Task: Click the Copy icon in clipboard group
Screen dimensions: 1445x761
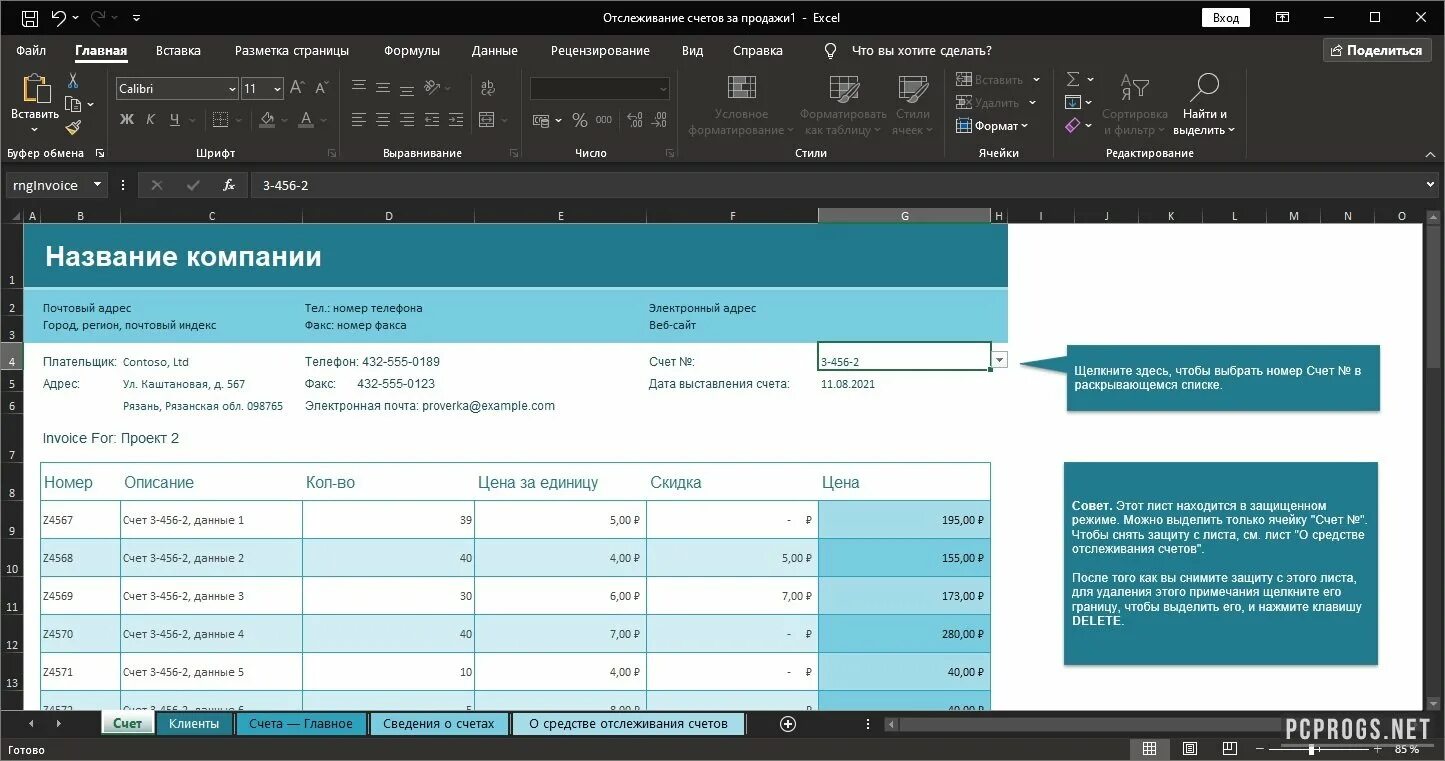Action: click(x=73, y=104)
